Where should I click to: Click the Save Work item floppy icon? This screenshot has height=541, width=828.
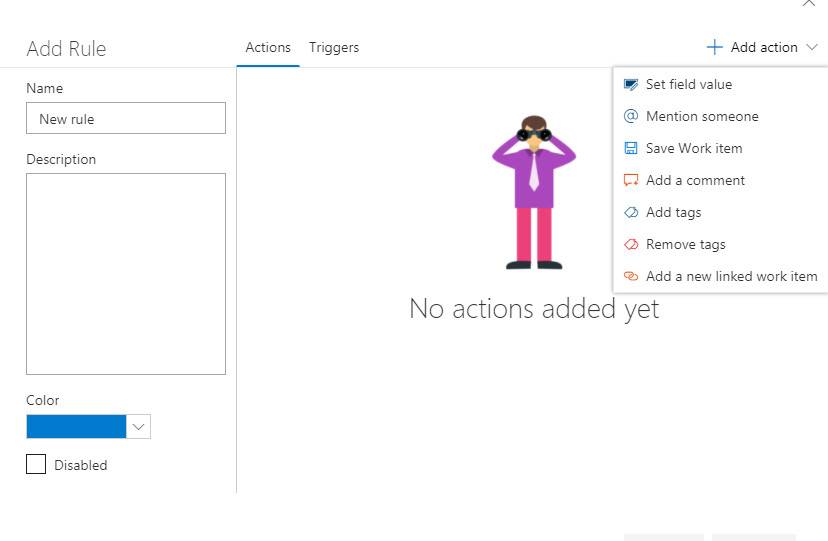click(x=631, y=148)
